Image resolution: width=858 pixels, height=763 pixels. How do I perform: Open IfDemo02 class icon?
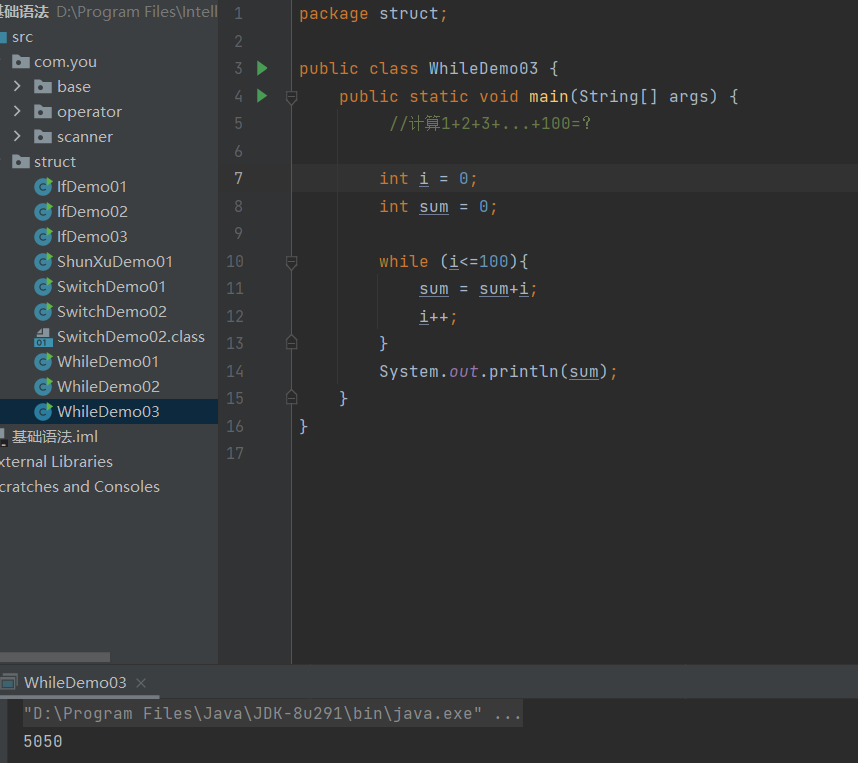43,211
